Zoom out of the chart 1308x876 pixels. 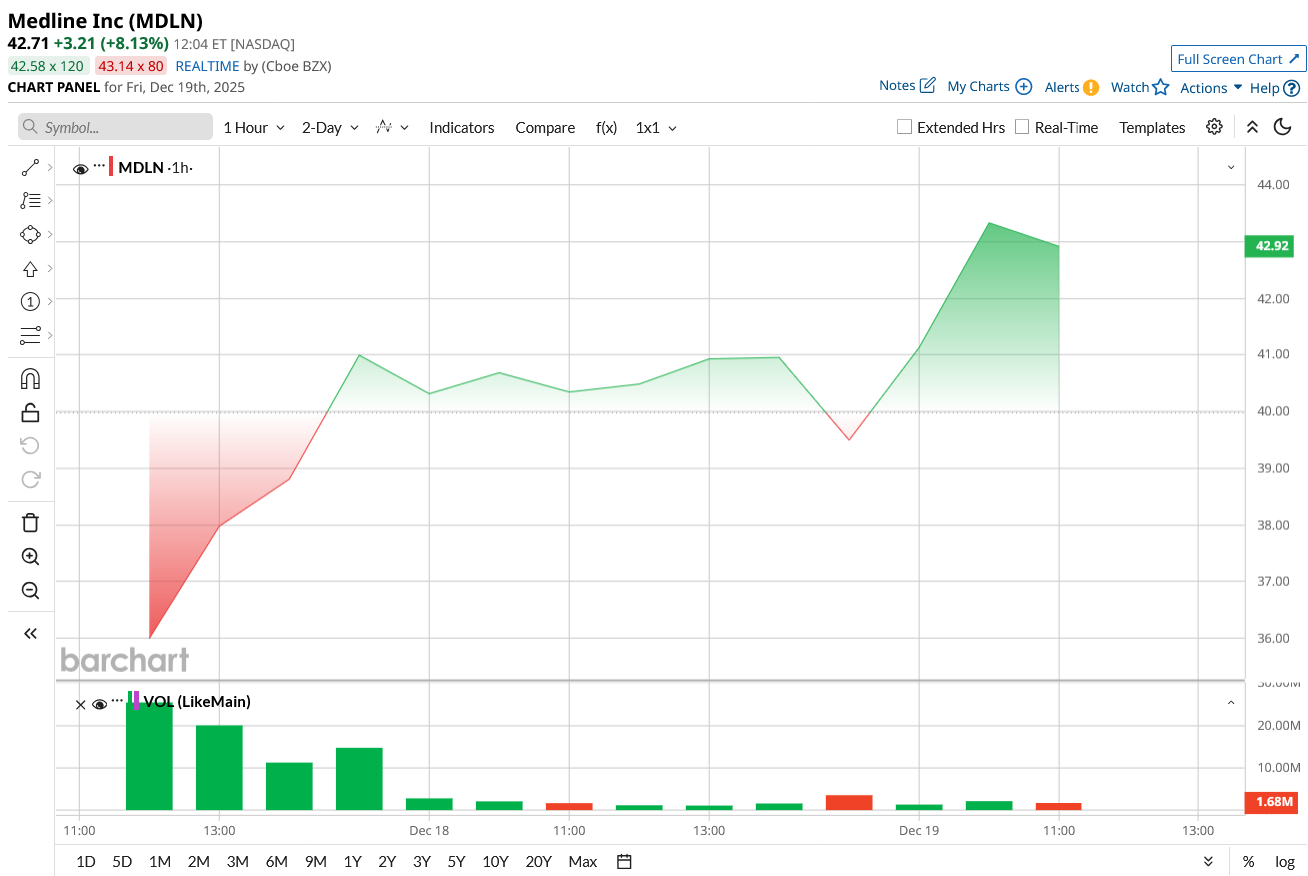[30, 591]
